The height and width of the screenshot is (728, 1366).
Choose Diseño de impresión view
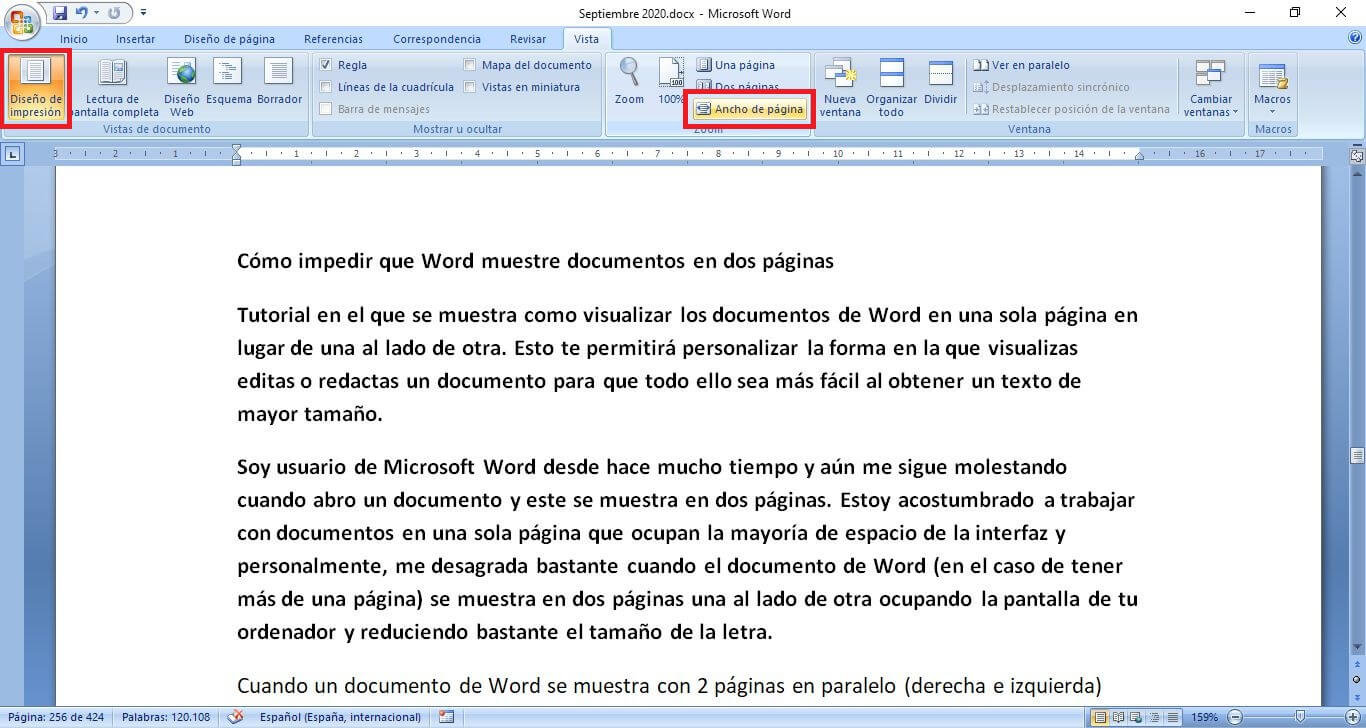click(x=36, y=86)
